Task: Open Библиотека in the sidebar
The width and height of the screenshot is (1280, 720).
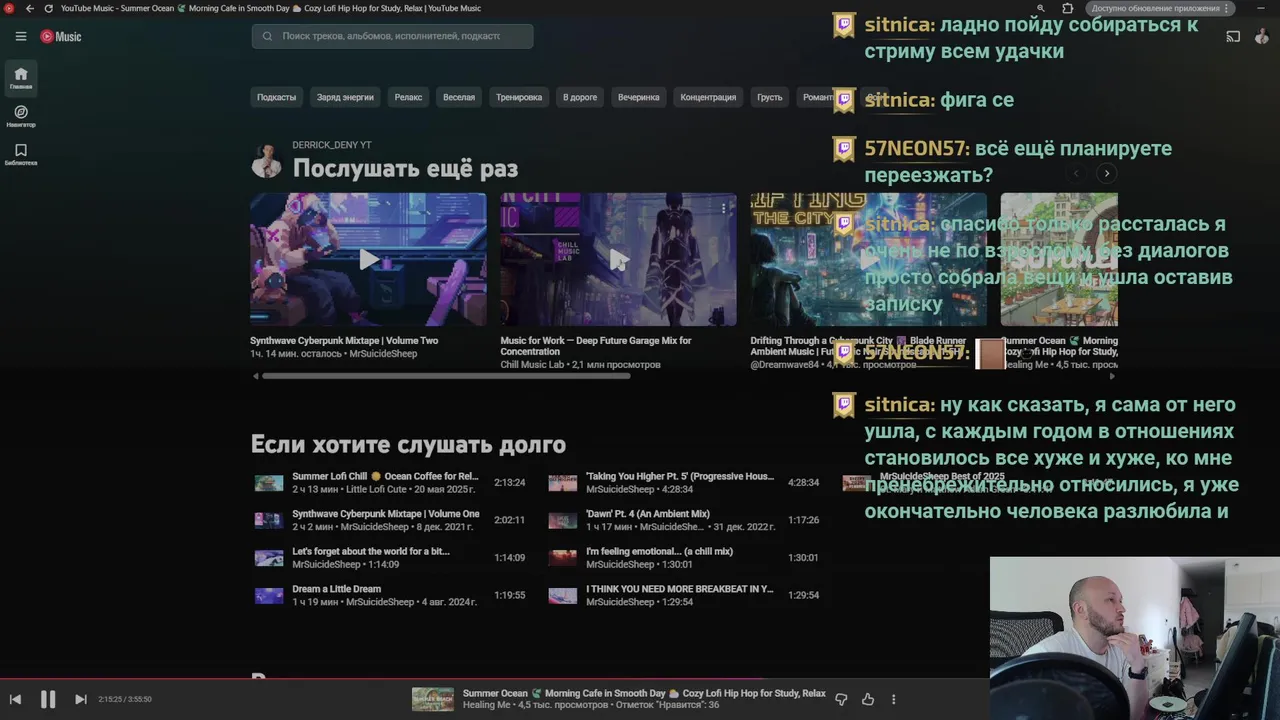Action: tap(21, 154)
